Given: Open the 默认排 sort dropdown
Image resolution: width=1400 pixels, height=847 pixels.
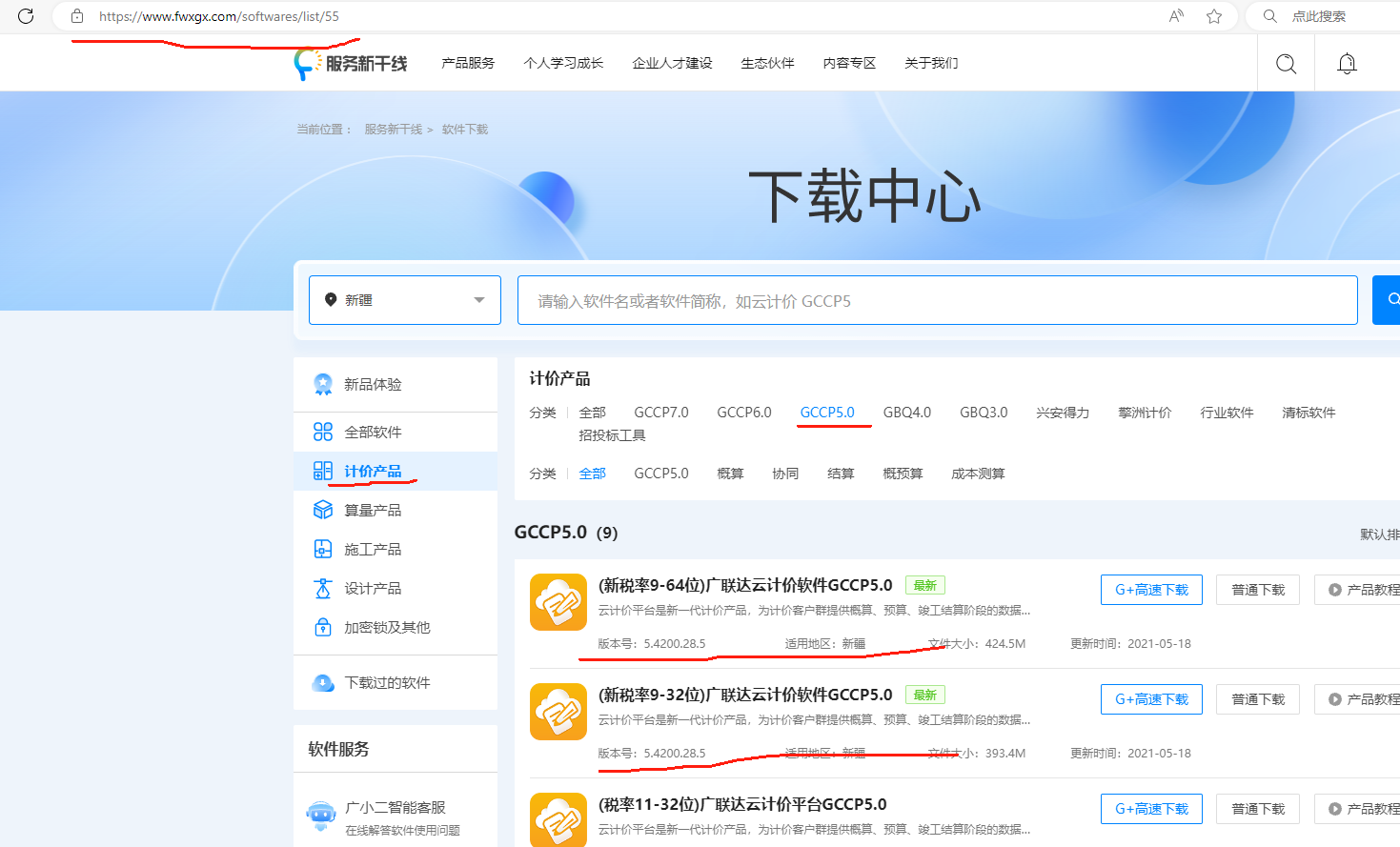Looking at the screenshot, I should [1380, 534].
